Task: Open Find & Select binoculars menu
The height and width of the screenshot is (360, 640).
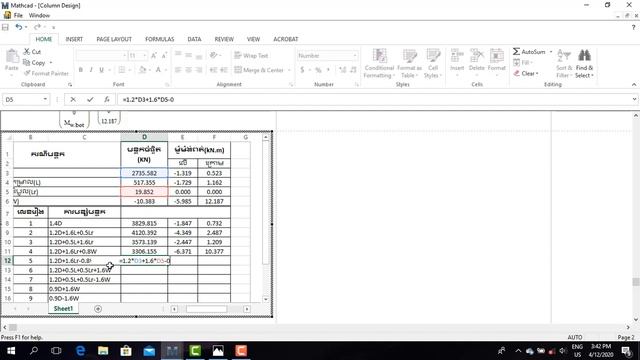Action: coord(584,63)
